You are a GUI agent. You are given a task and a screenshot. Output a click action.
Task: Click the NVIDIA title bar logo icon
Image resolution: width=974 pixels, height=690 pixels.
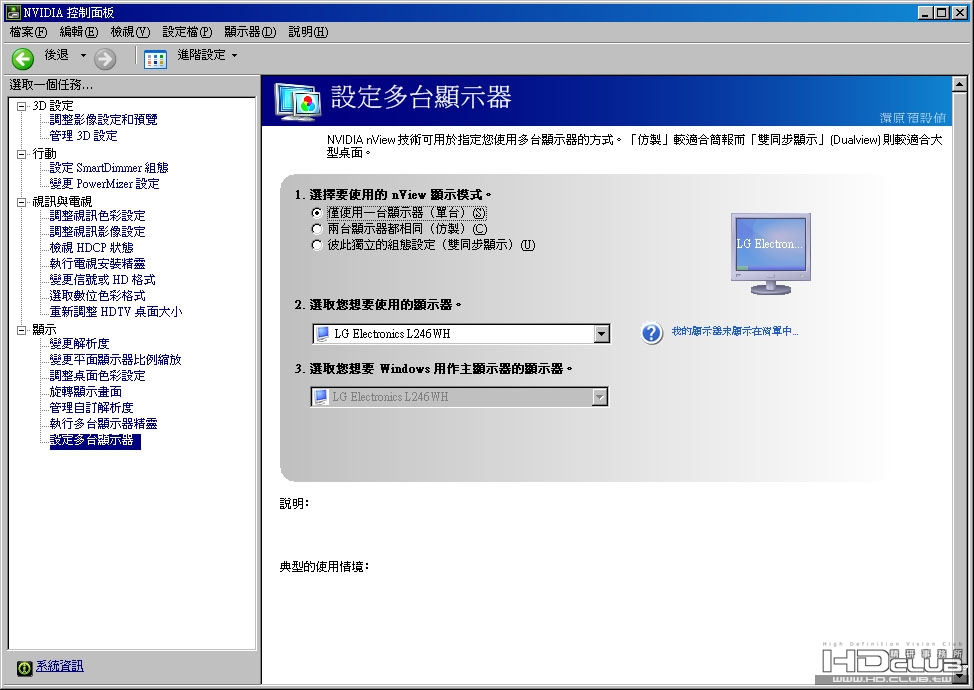[12, 12]
